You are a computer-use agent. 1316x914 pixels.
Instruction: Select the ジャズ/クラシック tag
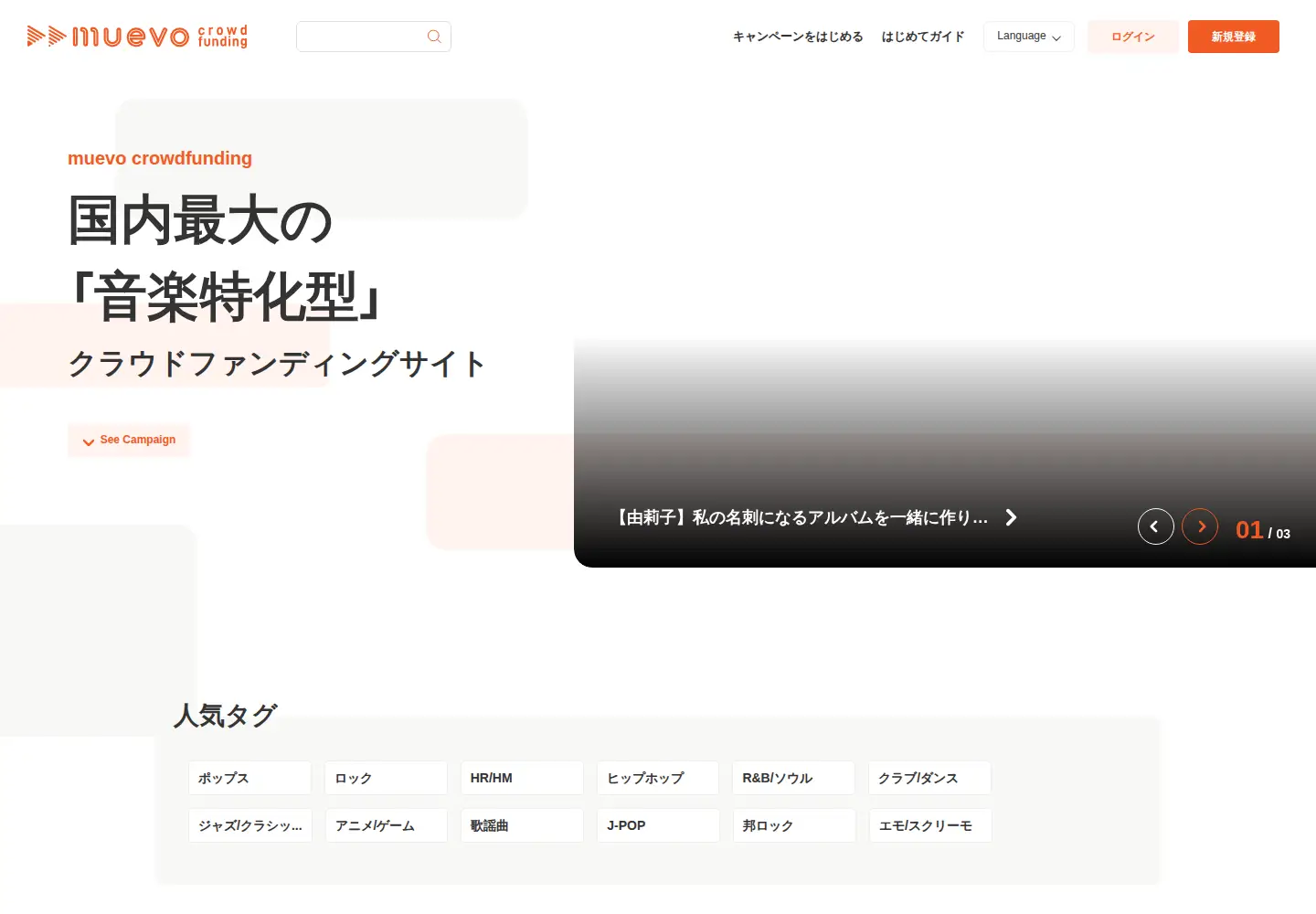coord(250,825)
